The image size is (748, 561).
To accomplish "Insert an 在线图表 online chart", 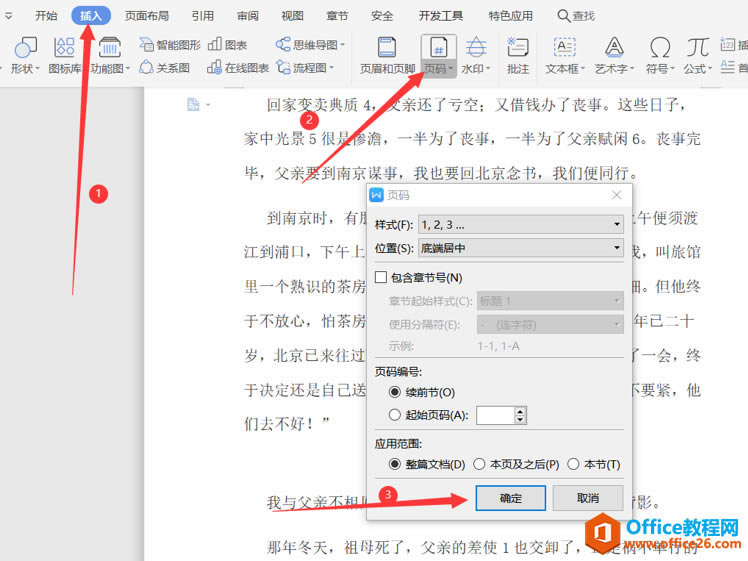I will tap(238, 68).
